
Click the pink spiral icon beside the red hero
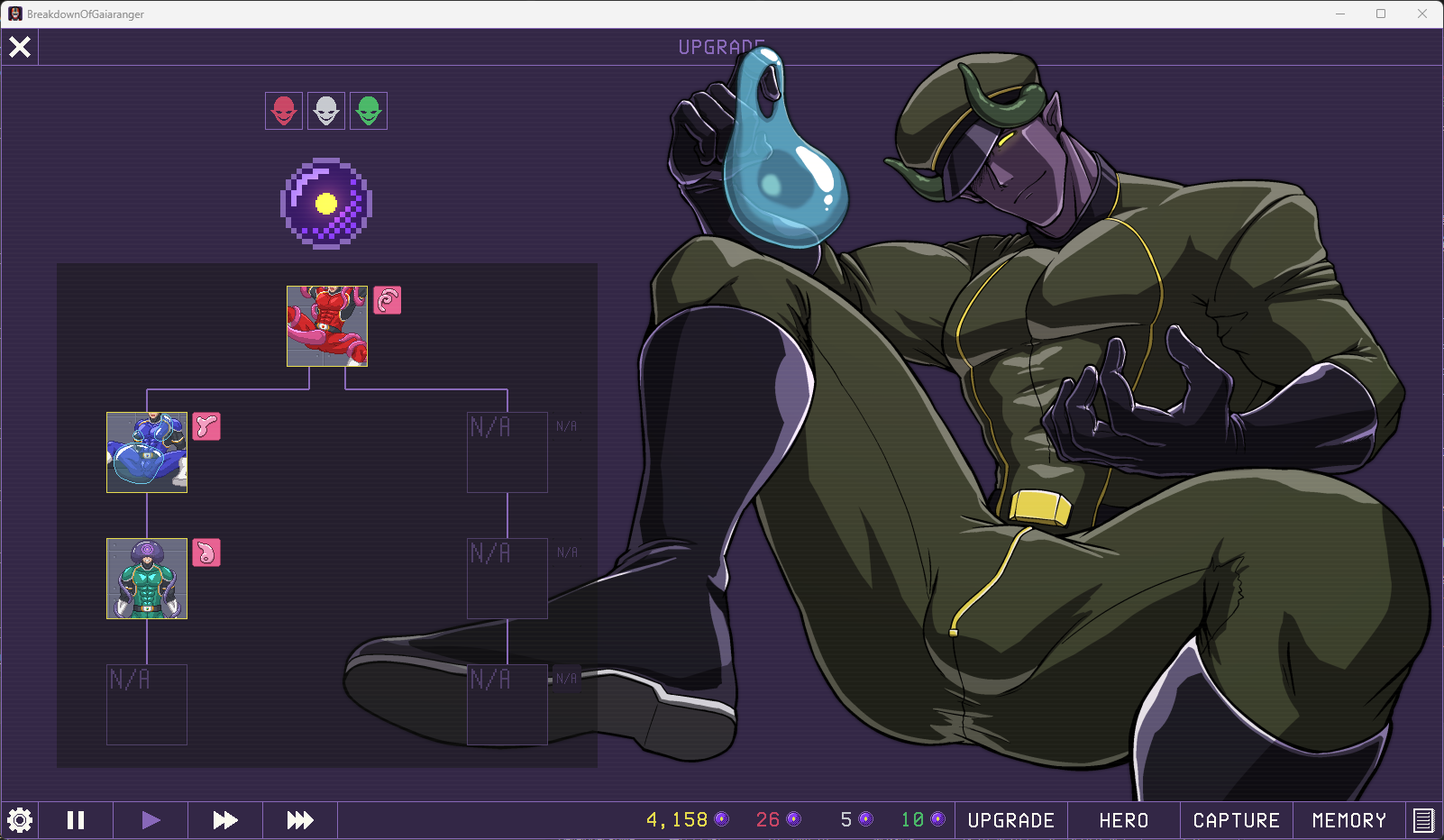(388, 300)
